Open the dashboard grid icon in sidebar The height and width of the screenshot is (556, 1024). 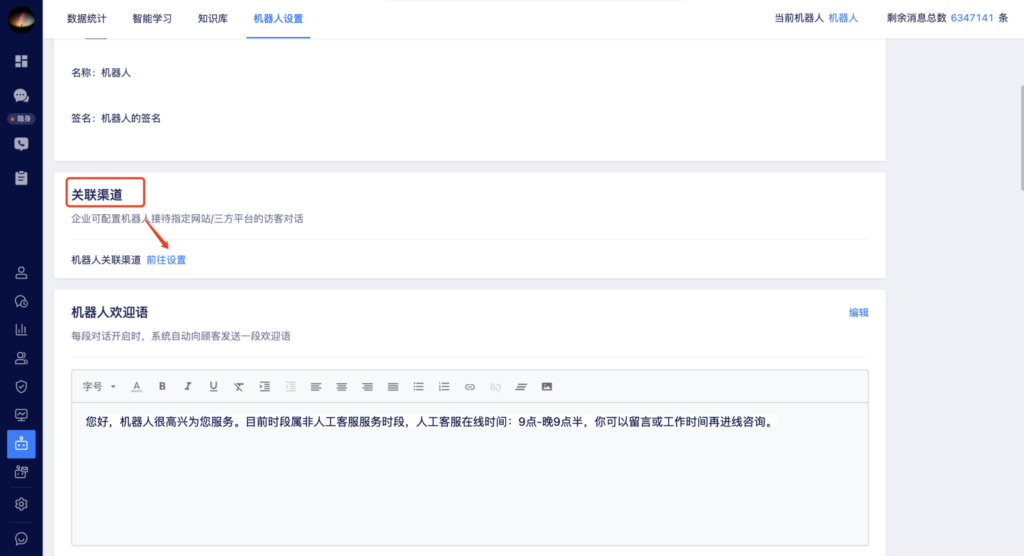(21, 61)
